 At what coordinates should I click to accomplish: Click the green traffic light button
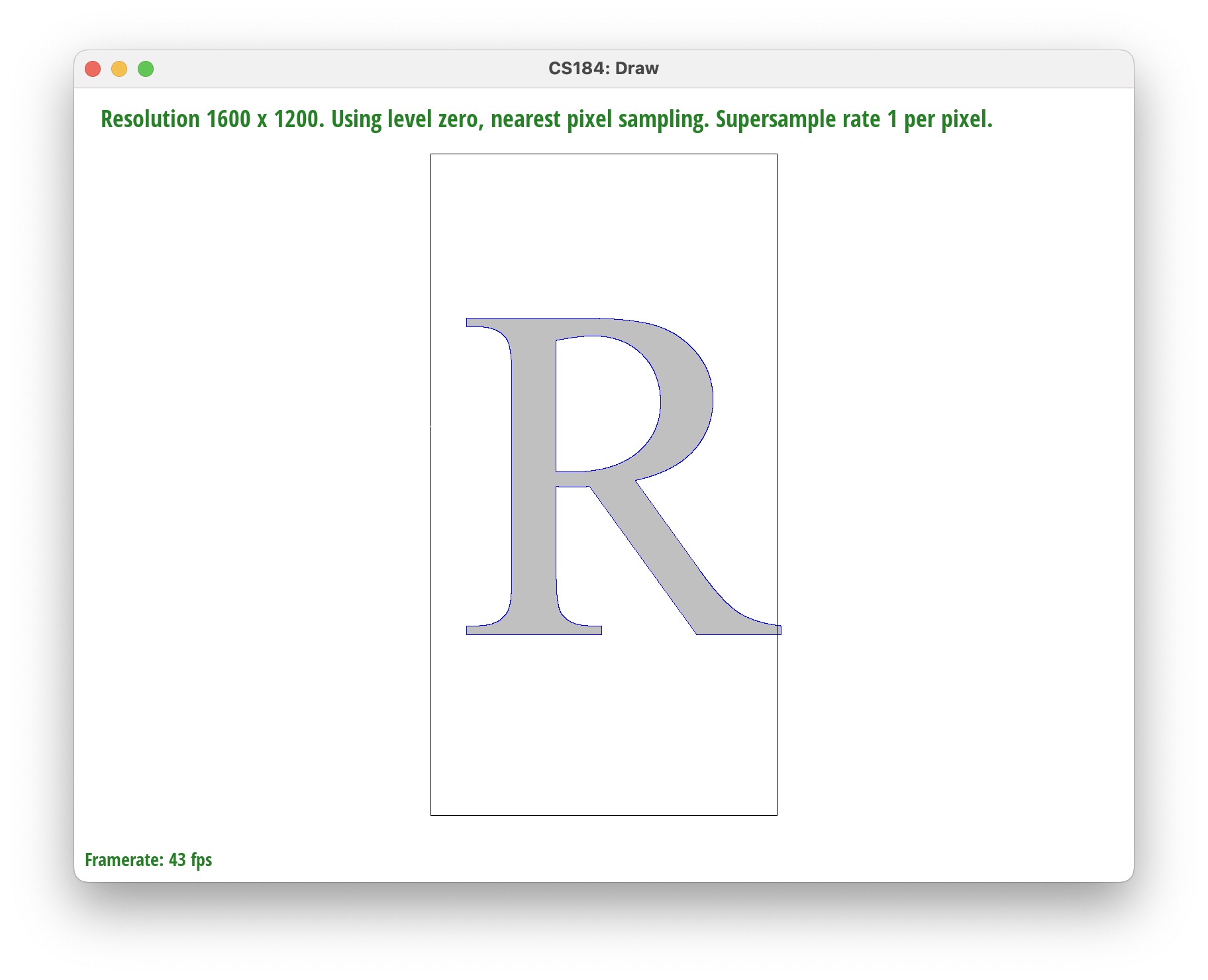146,68
